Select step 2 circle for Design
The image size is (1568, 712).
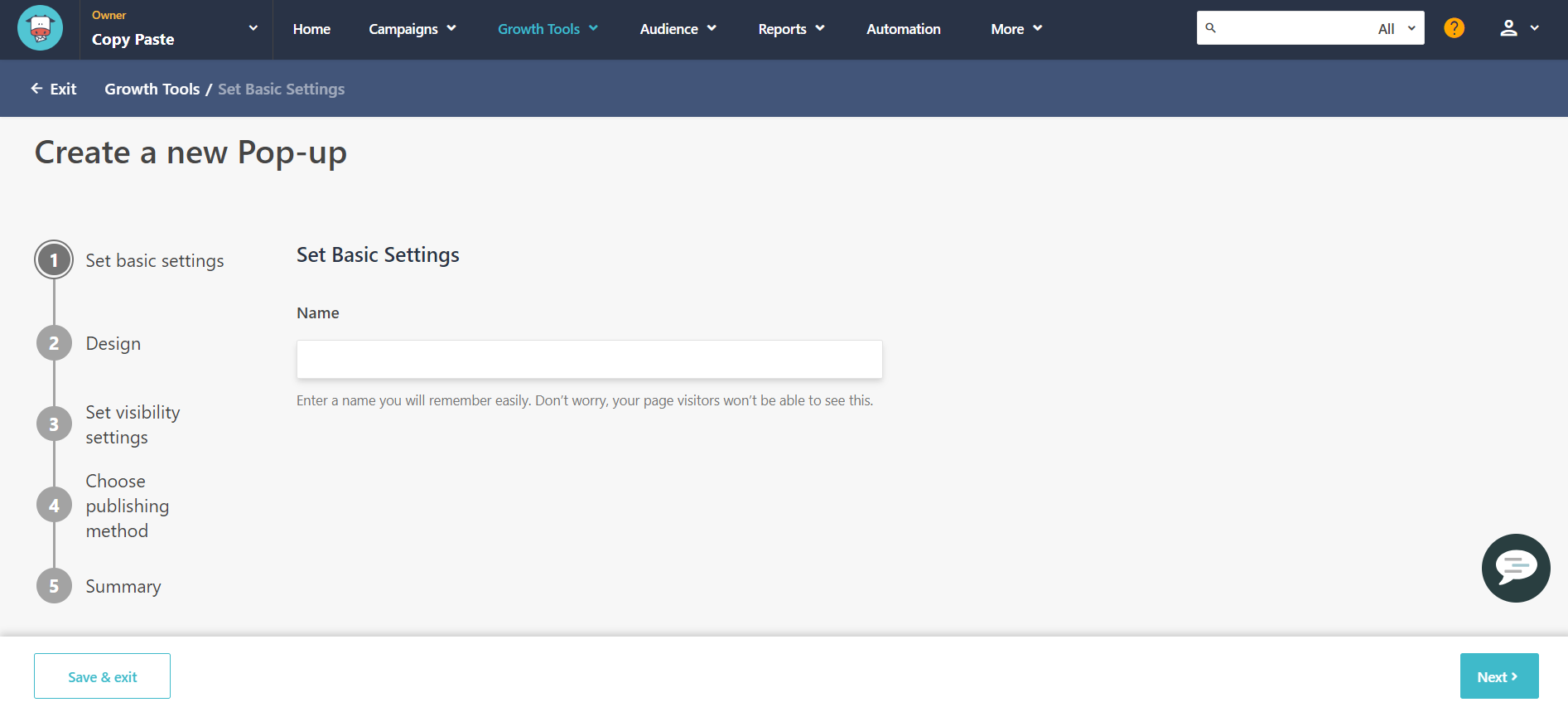tap(54, 343)
